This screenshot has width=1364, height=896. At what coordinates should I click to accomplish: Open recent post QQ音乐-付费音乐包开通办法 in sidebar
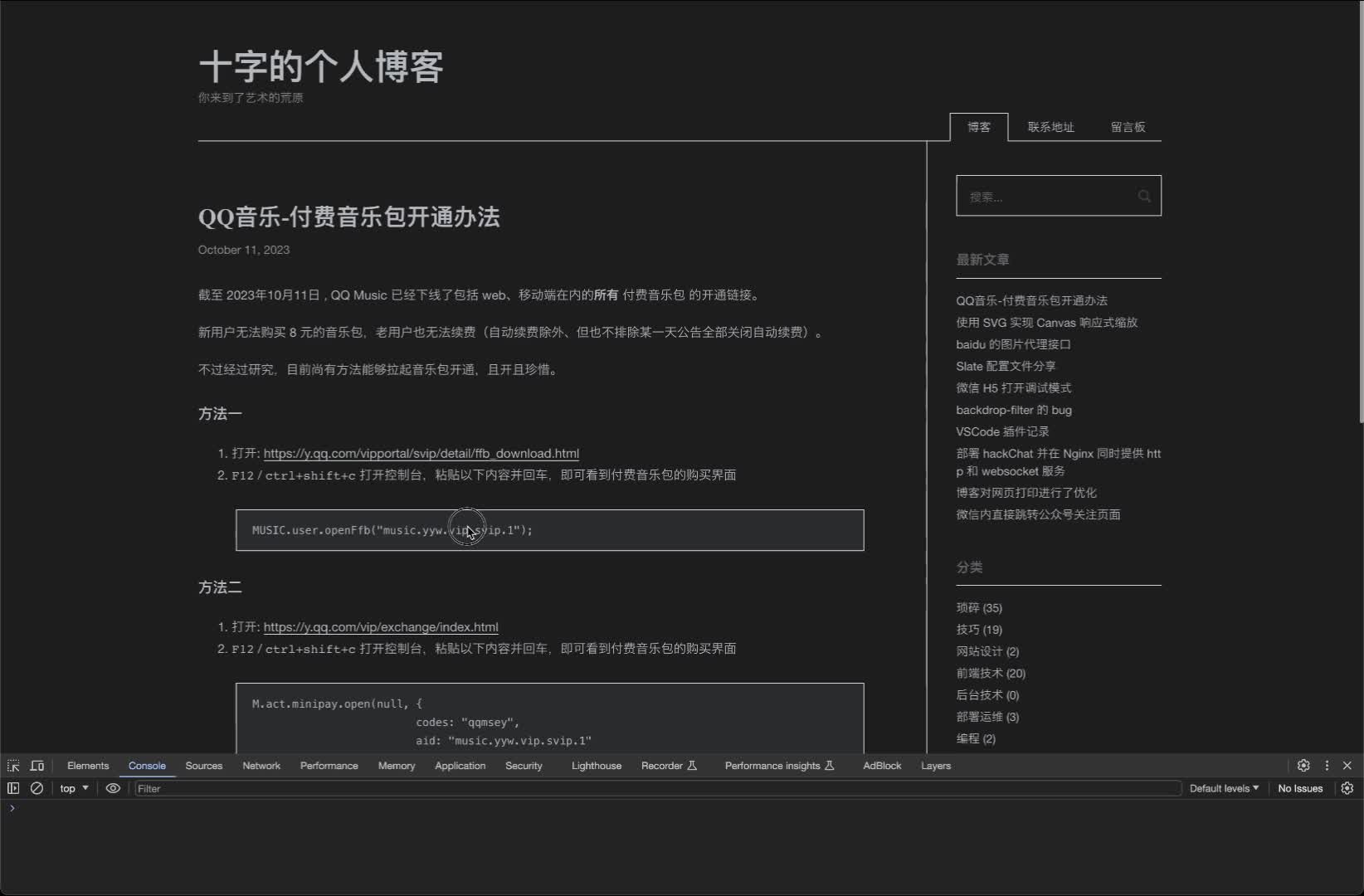pyautogui.click(x=1031, y=300)
